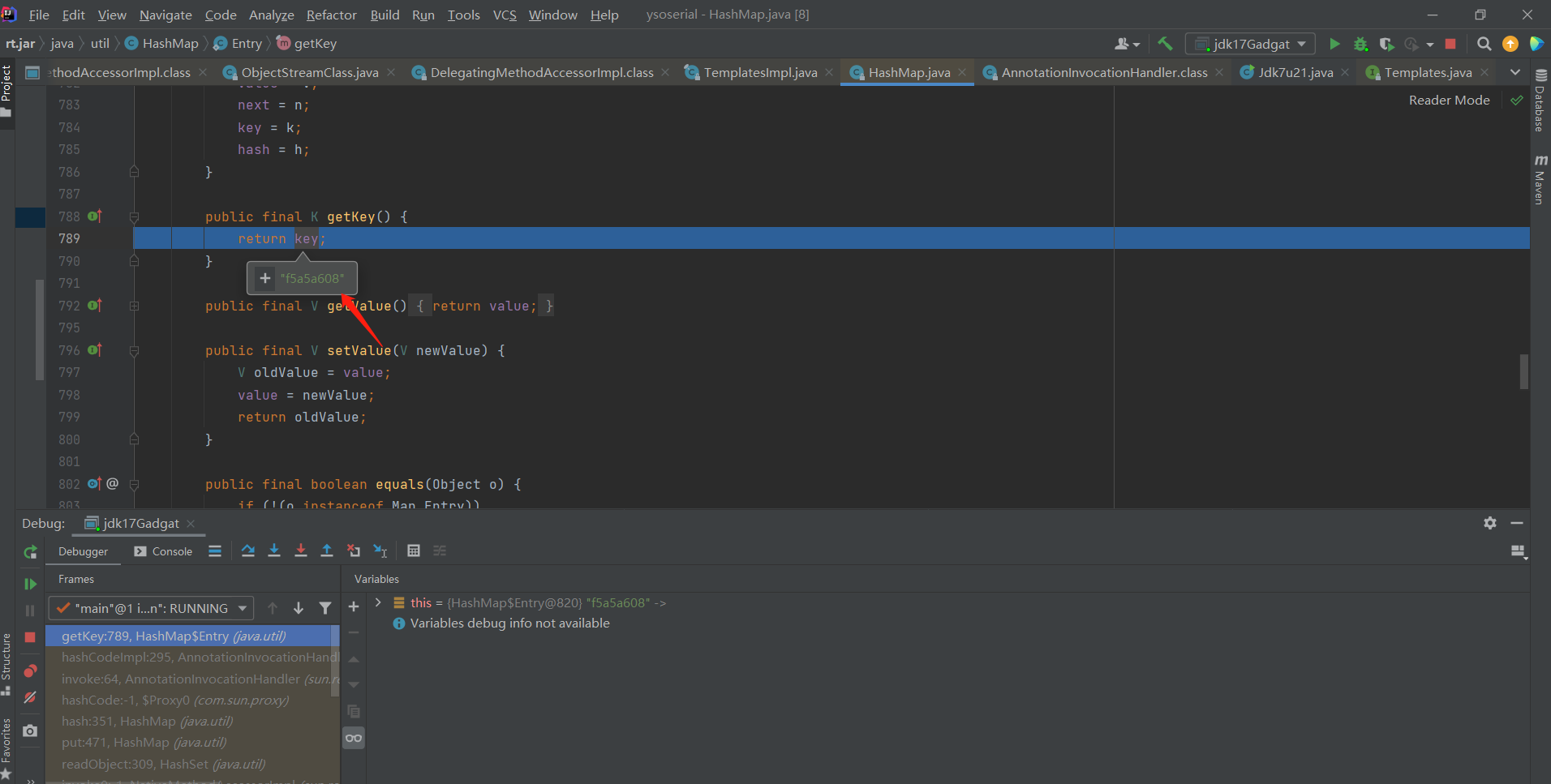Viewport: 1551px width, 784px height.
Task: Click the Step Over debugger icon
Action: pos(248,551)
